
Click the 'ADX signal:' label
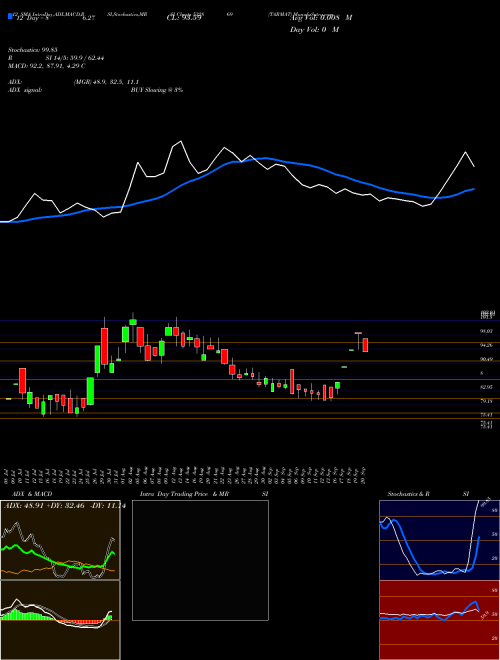tap(25, 90)
